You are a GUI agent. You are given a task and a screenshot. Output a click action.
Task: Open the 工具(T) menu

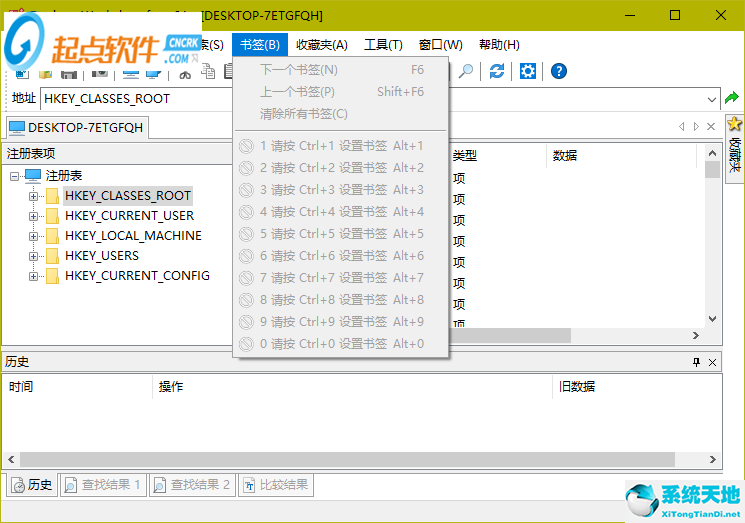(x=383, y=45)
